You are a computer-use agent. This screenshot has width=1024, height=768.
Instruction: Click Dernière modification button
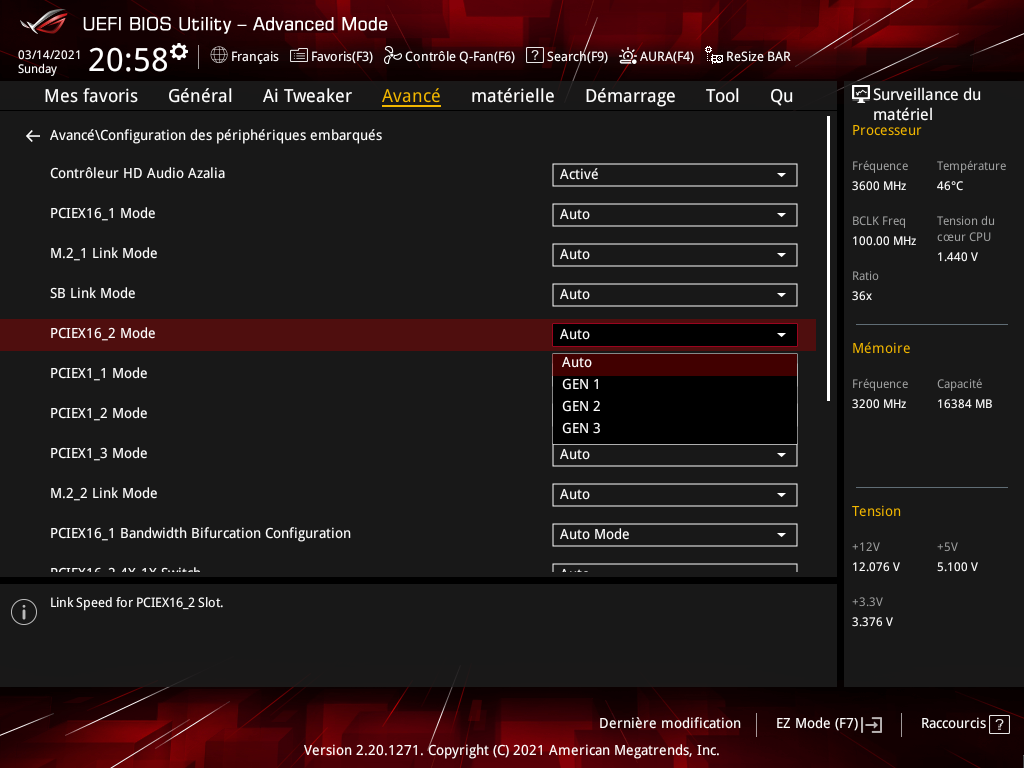669,724
